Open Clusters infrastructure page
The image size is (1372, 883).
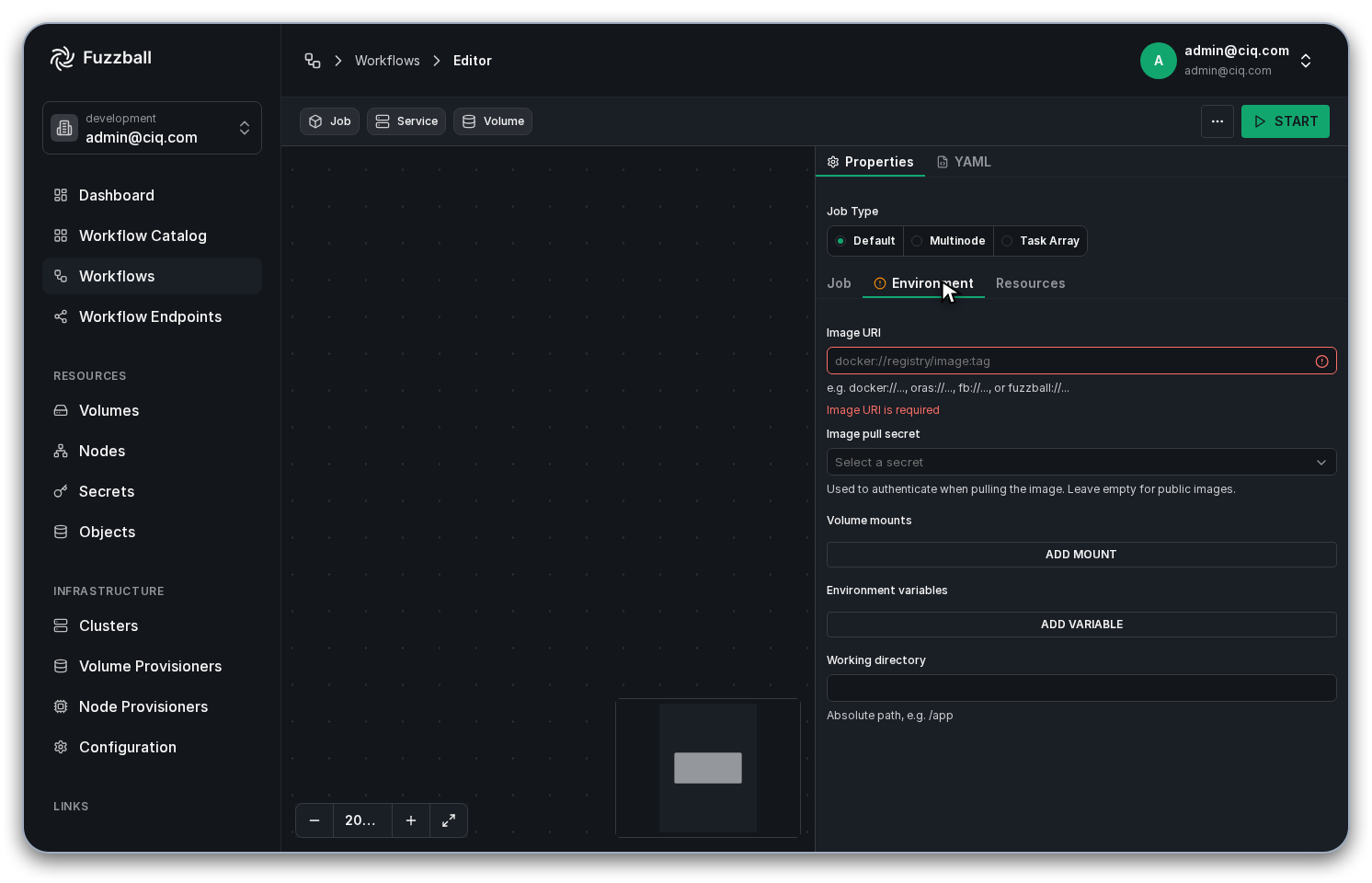coord(152,625)
